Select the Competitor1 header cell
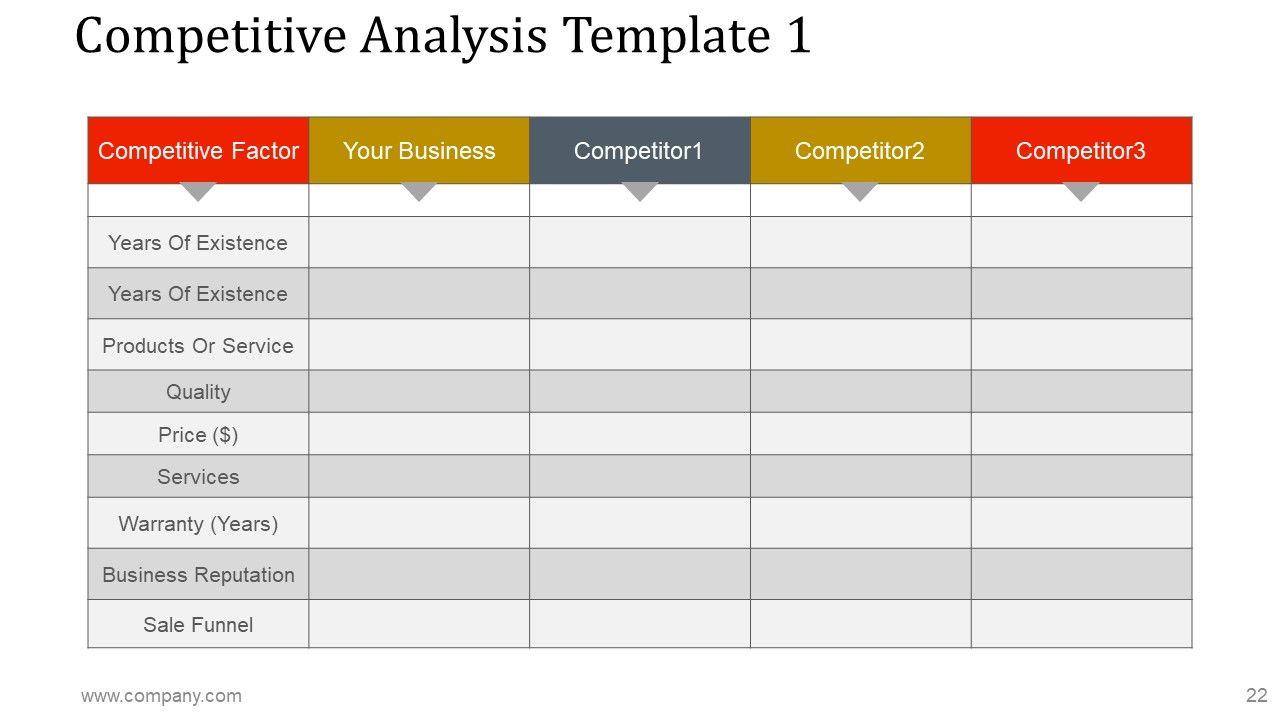This screenshot has height=720, width=1280. (639, 151)
